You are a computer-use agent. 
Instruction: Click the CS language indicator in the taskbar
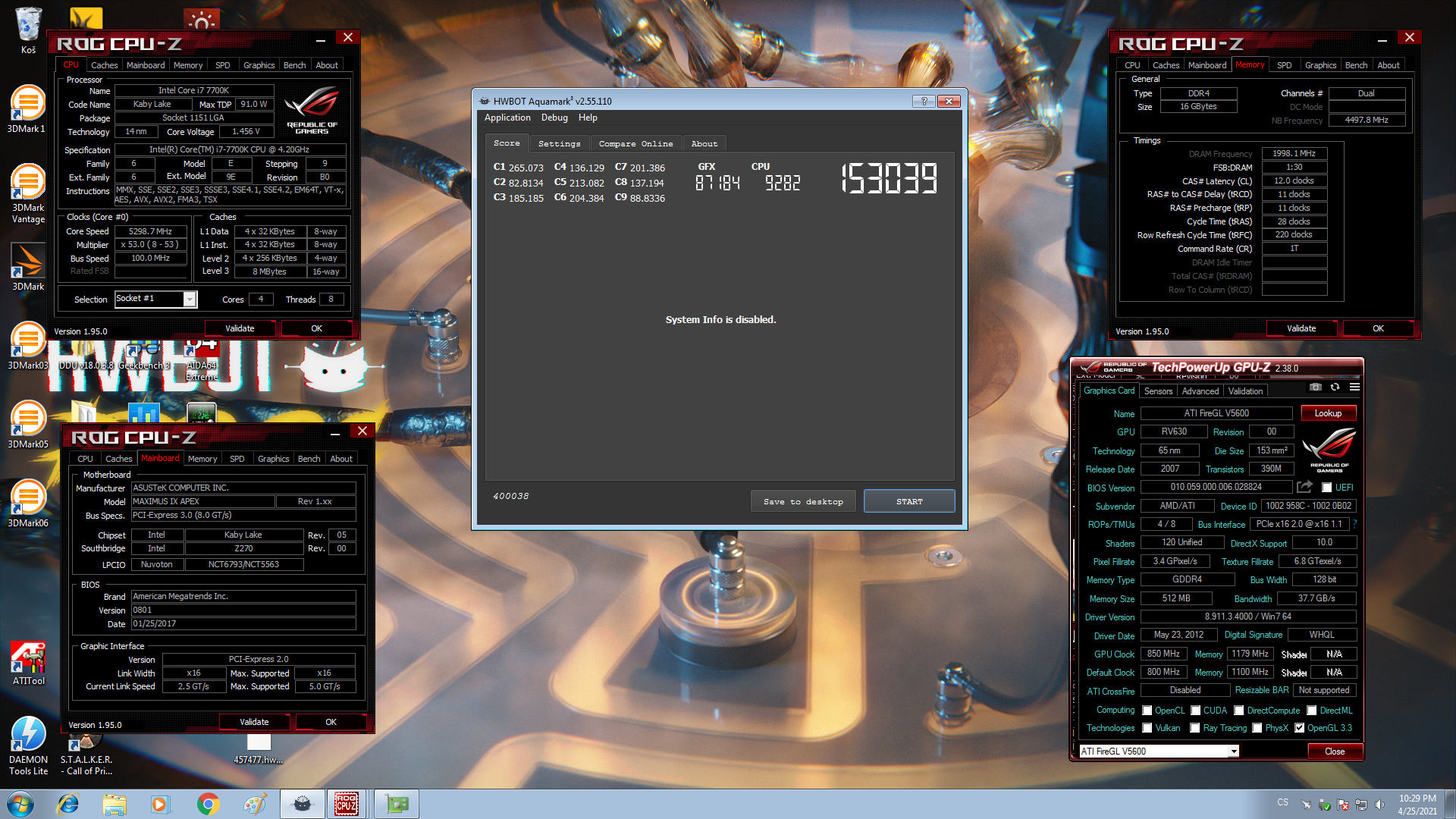click(1282, 802)
